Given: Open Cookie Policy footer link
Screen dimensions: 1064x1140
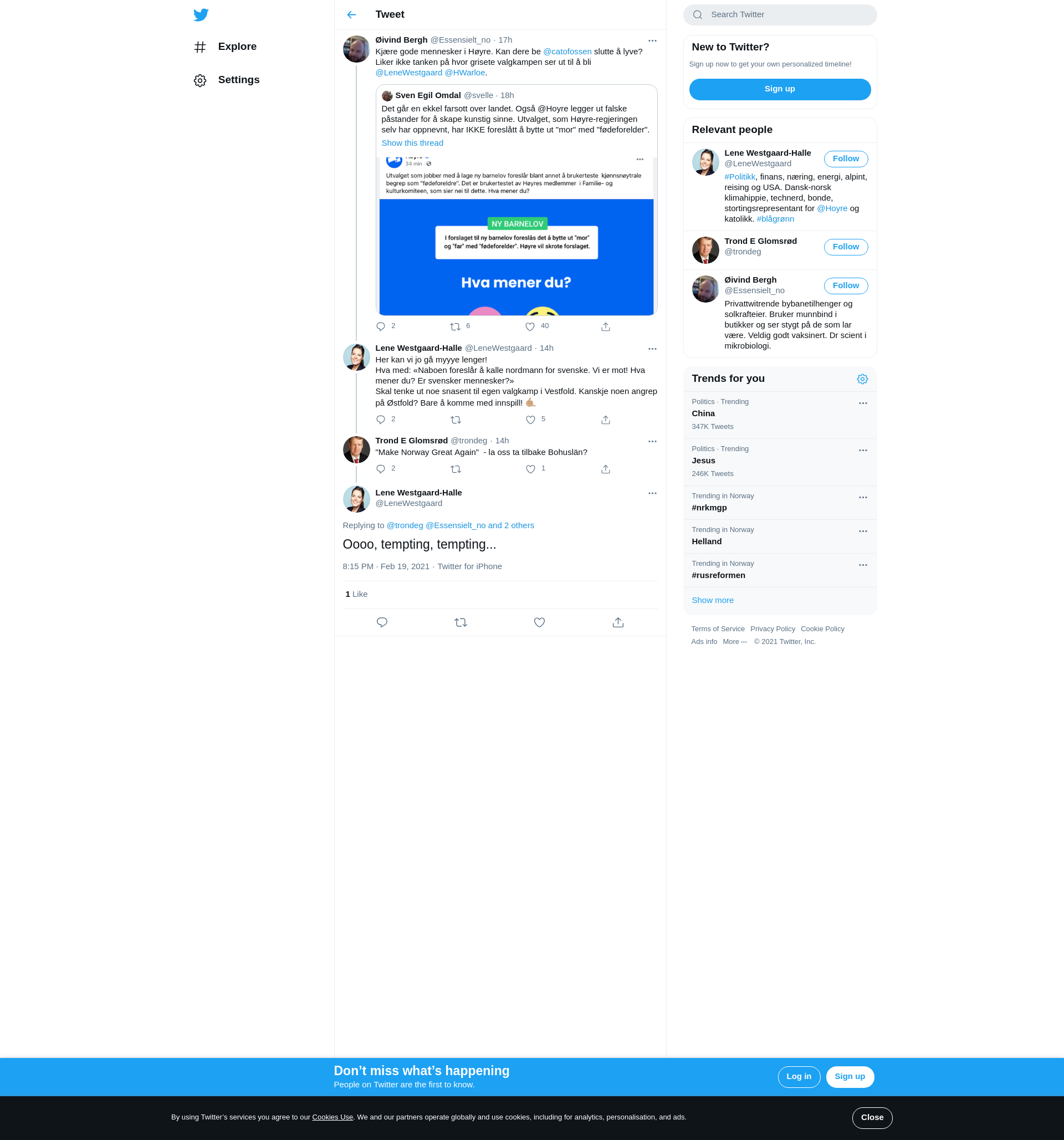Looking at the screenshot, I should point(822,629).
